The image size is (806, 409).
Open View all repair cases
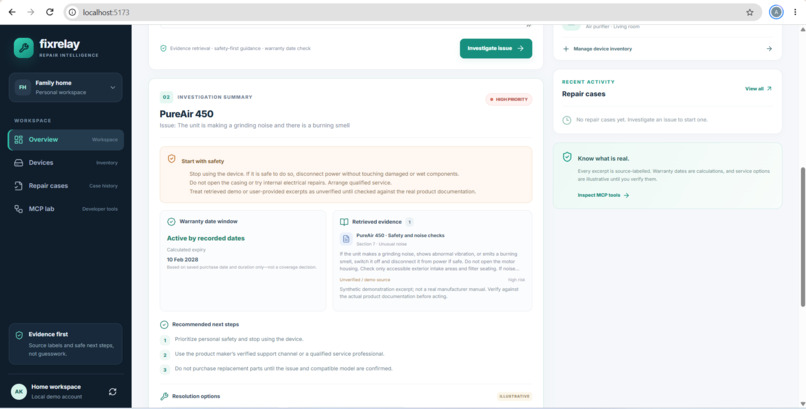[758, 88]
